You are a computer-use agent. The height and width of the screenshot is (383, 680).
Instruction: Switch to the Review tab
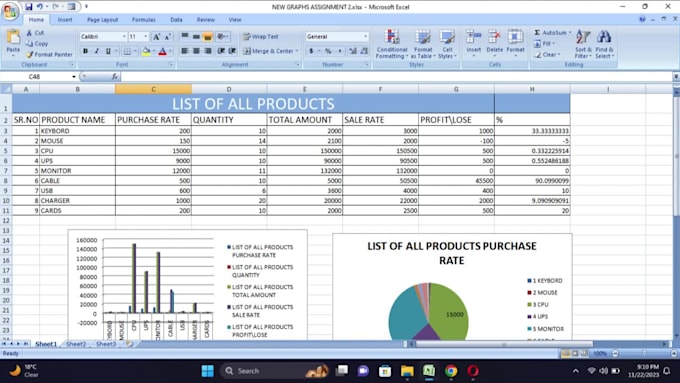coord(206,20)
